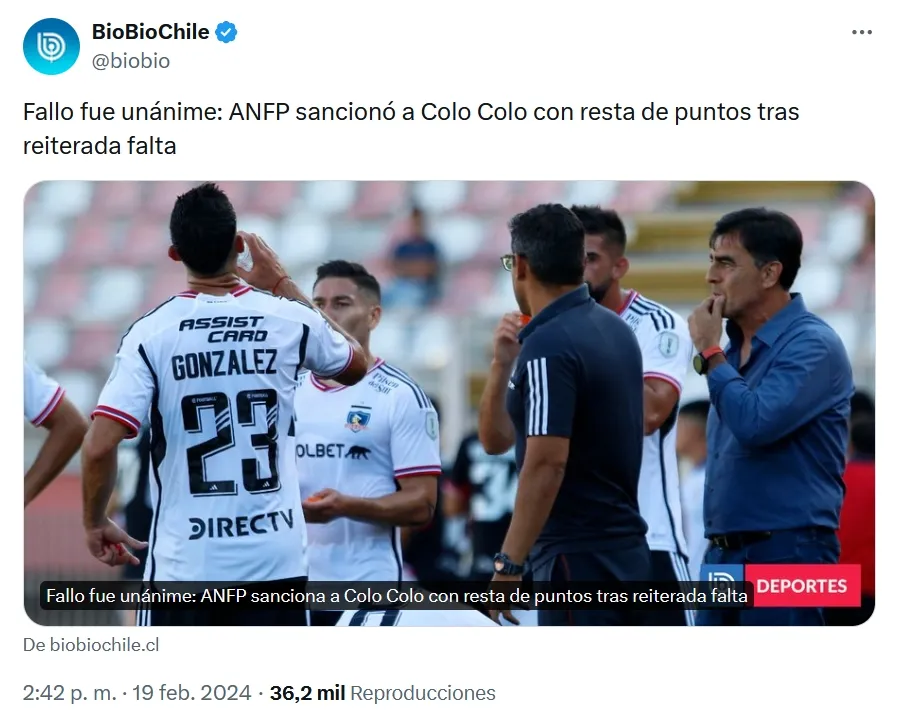Screen dimensions: 898x725
Task: Click the BioBioChile account name
Action: pyautogui.click(x=151, y=32)
